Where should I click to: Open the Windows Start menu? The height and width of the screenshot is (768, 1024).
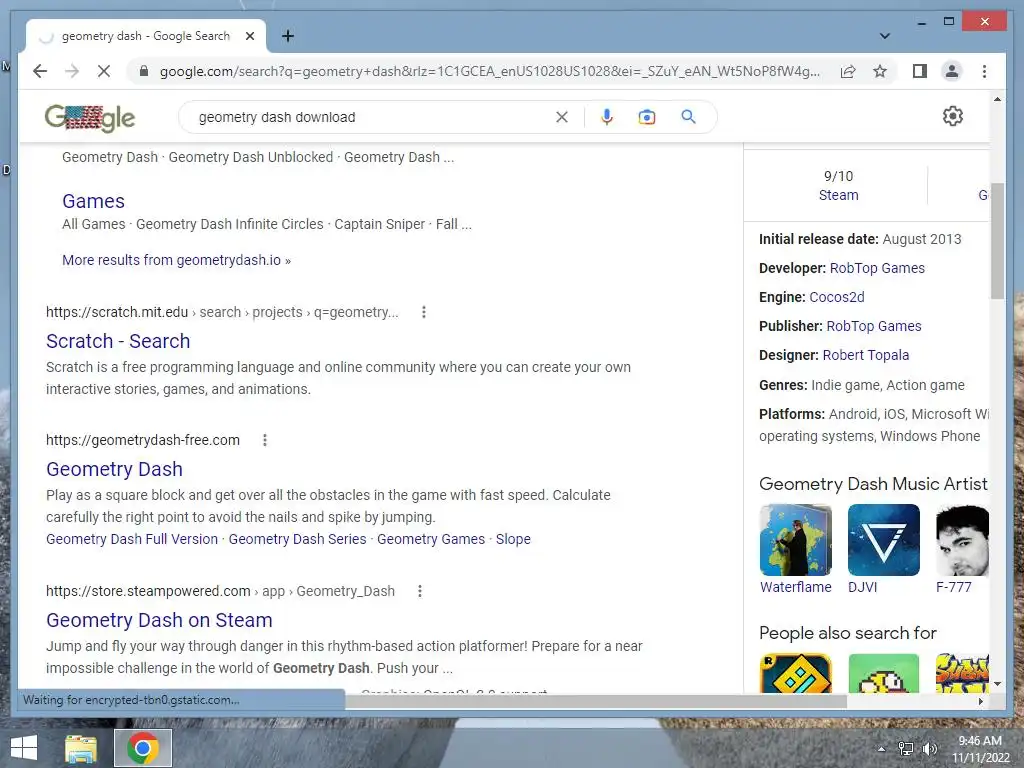pyautogui.click(x=24, y=748)
